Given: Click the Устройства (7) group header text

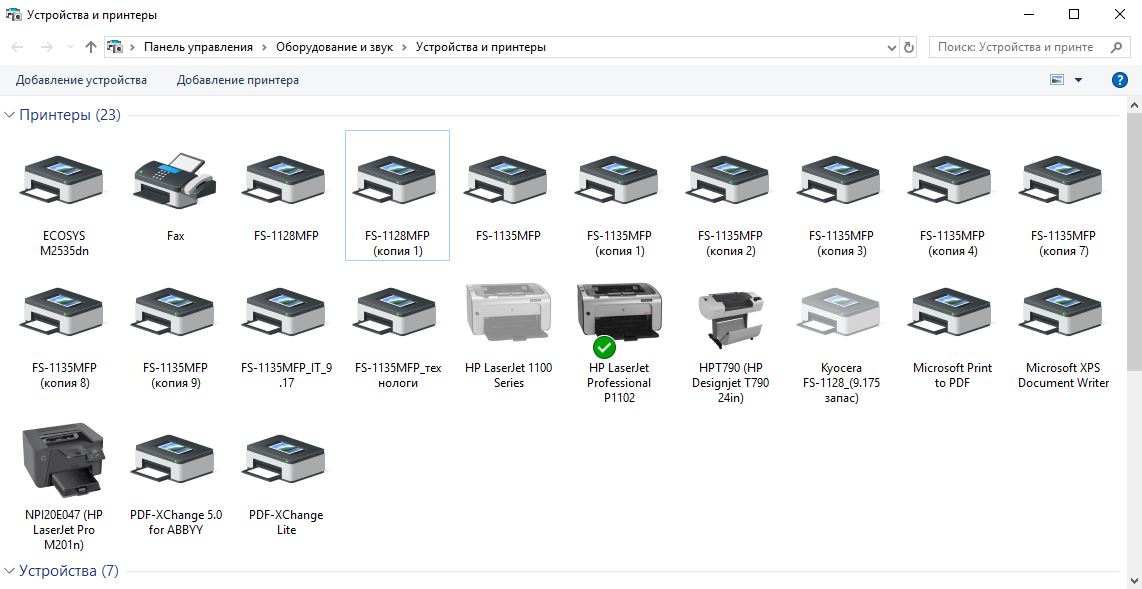Looking at the screenshot, I should coord(68,571).
